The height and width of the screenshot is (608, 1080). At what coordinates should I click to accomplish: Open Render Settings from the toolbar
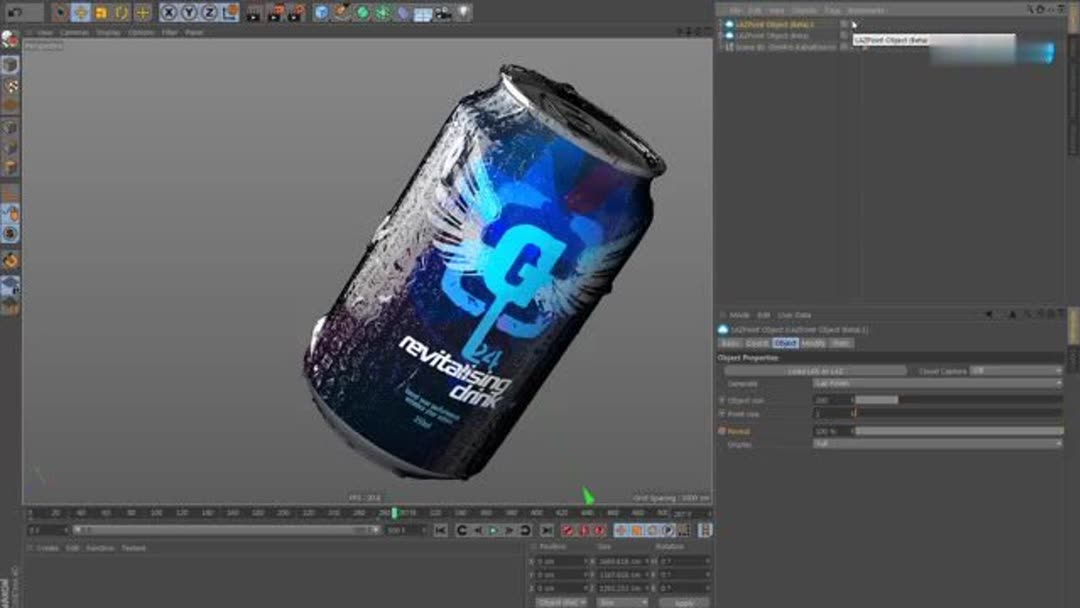[x=320, y=13]
